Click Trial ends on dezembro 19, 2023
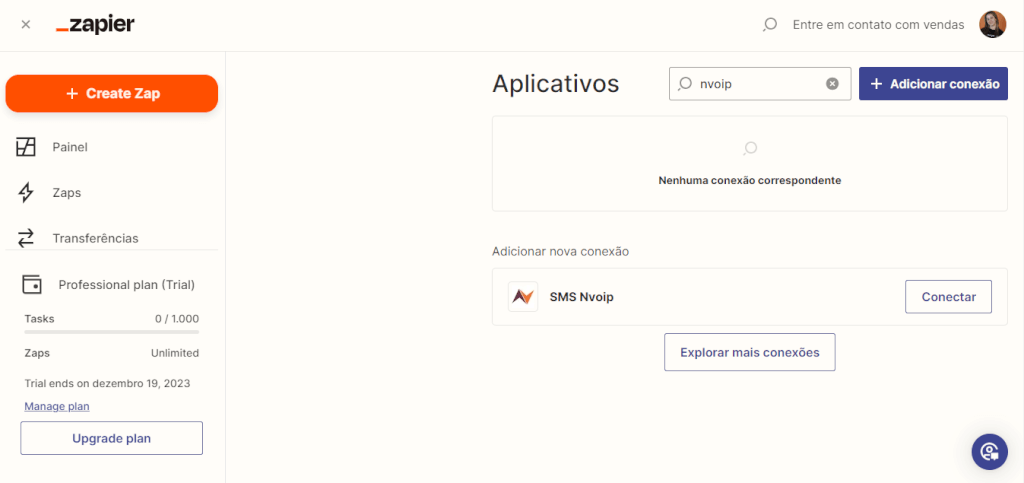 107,383
